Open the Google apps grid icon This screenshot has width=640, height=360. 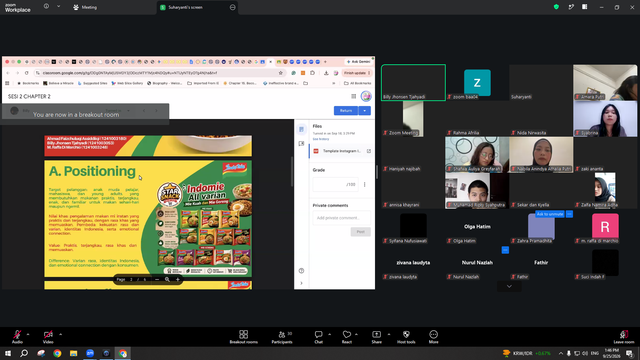point(353,96)
